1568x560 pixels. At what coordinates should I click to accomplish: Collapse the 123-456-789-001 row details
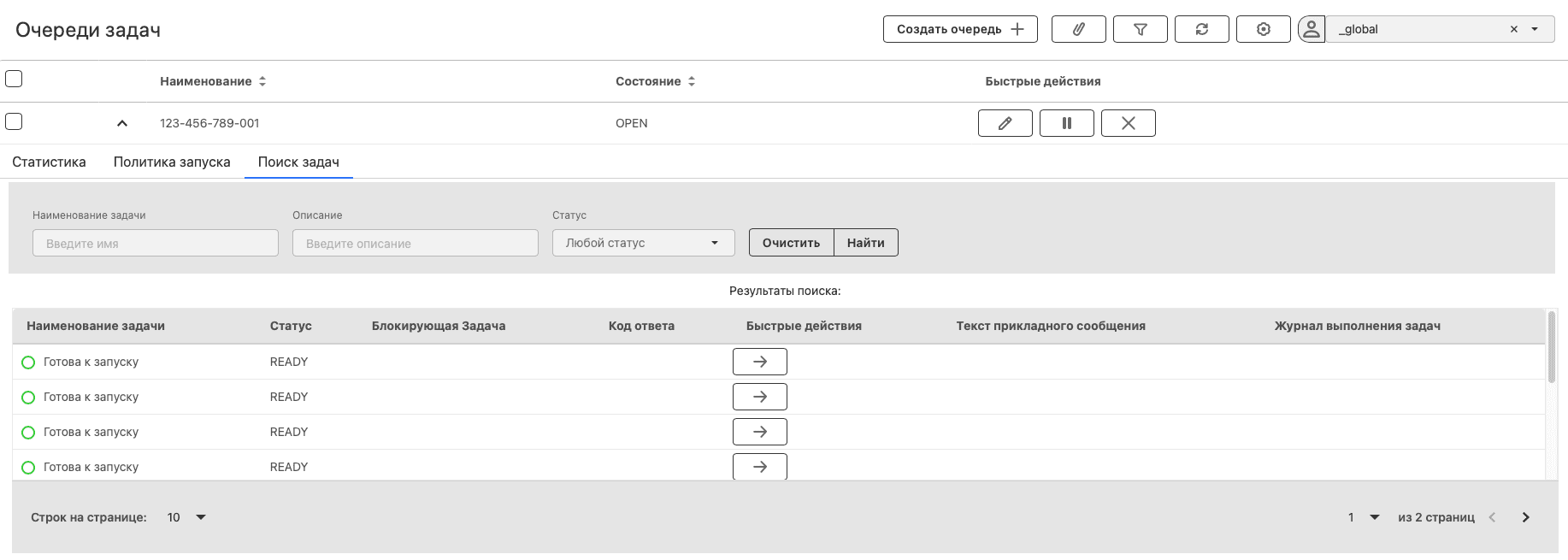(x=122, y=123)
